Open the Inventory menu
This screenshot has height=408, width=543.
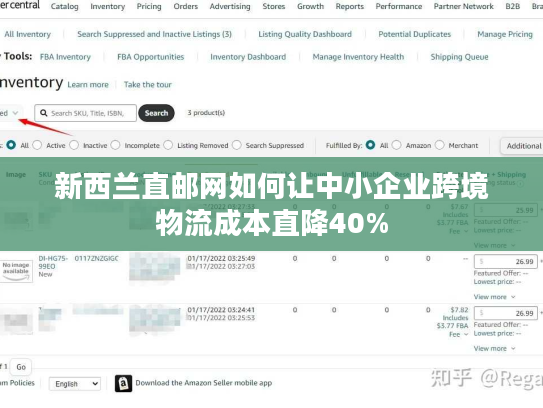point(108,7)
